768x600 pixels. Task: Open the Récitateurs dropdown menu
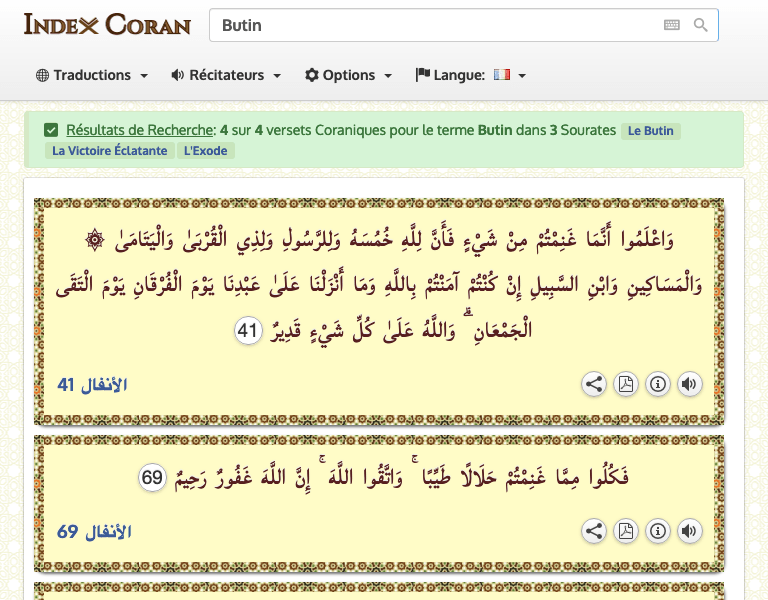[226, 75]
